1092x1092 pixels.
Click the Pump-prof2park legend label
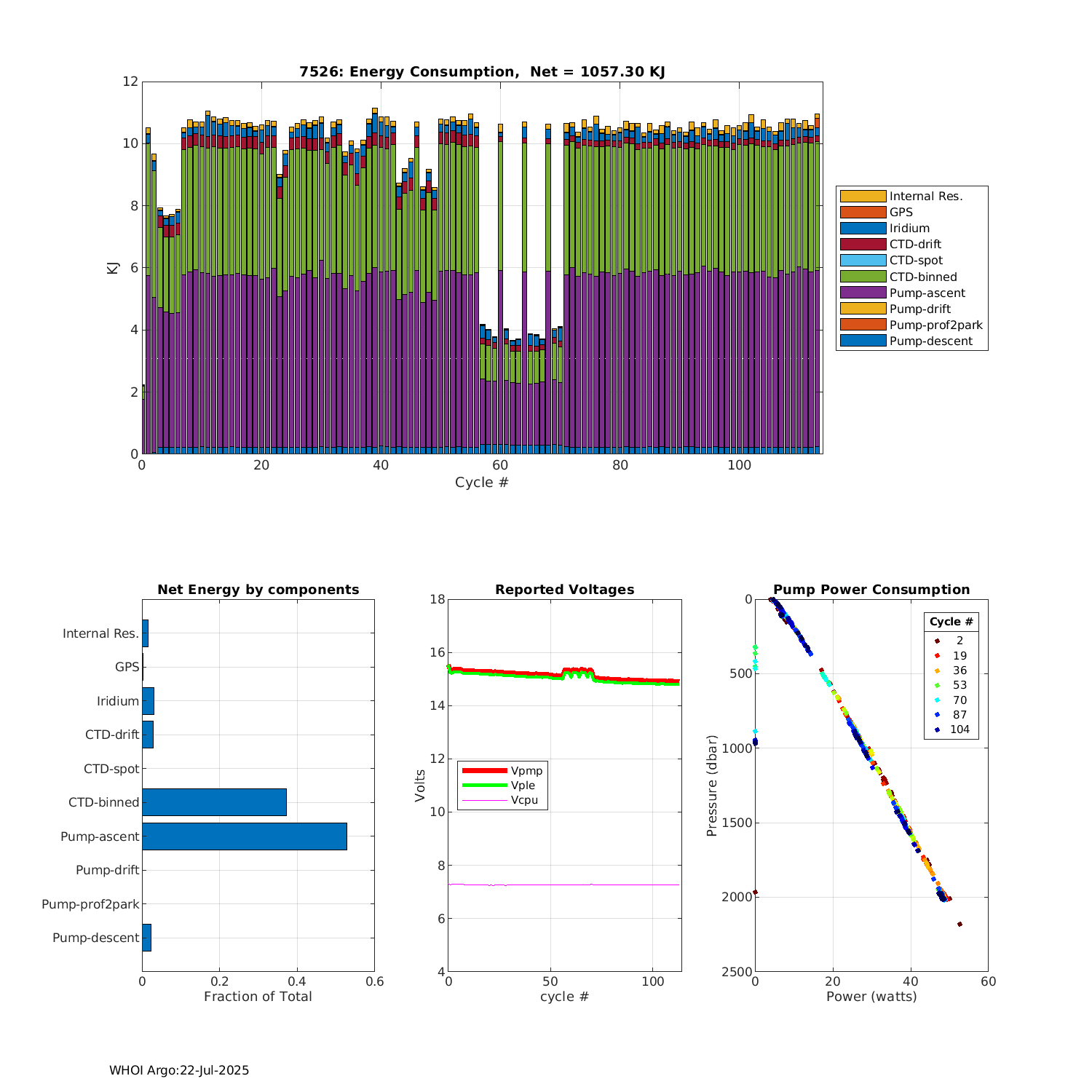pos(935,325)
